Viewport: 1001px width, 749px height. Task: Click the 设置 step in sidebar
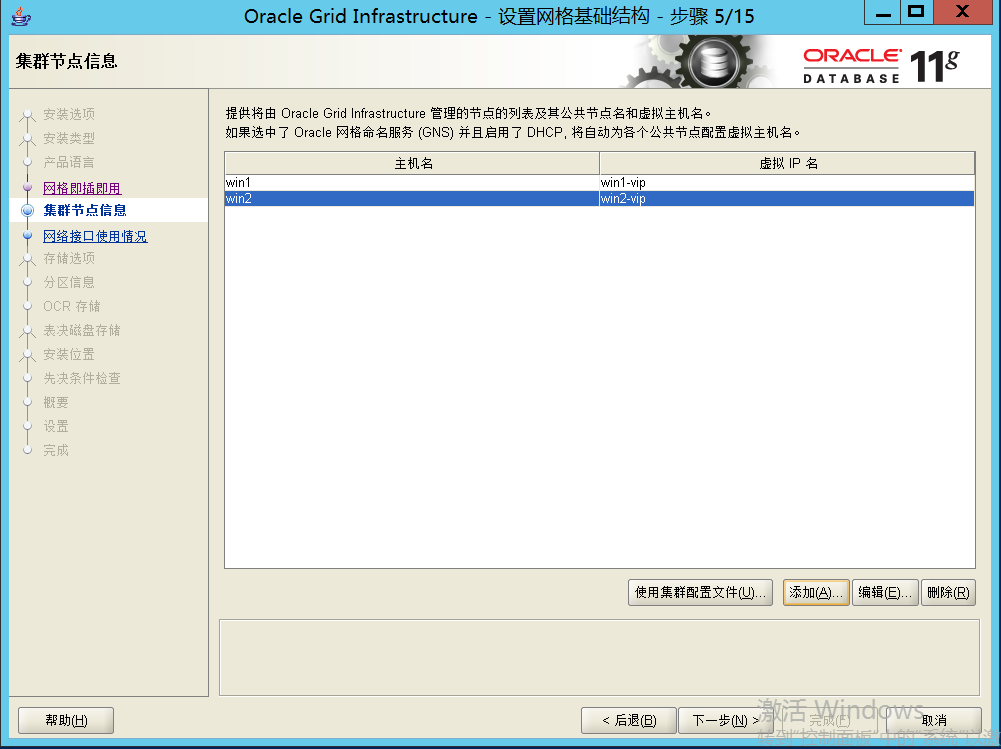(x=56, y=426)
